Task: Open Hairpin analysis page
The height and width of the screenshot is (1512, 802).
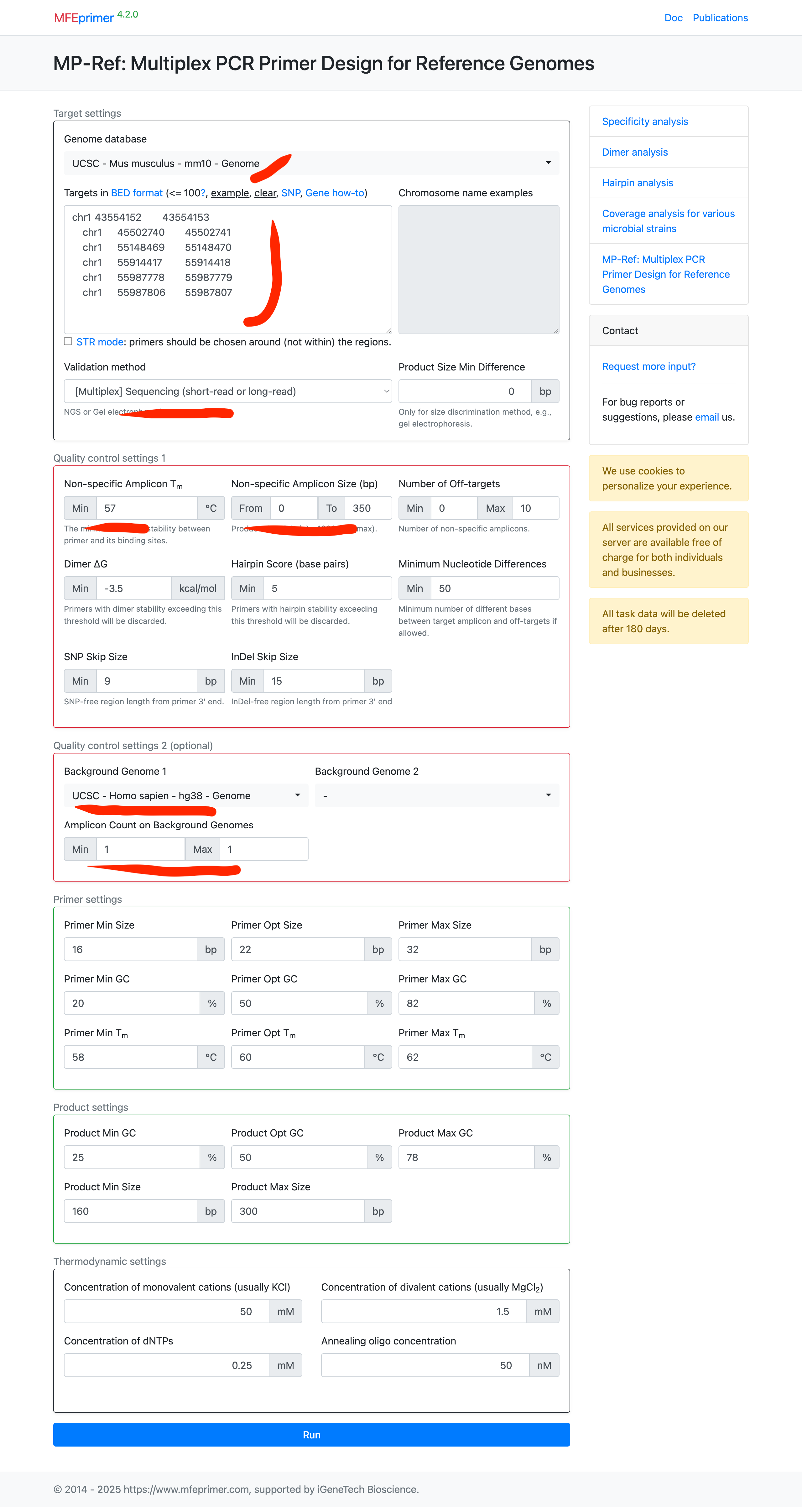Action: (x=638, y=183)
